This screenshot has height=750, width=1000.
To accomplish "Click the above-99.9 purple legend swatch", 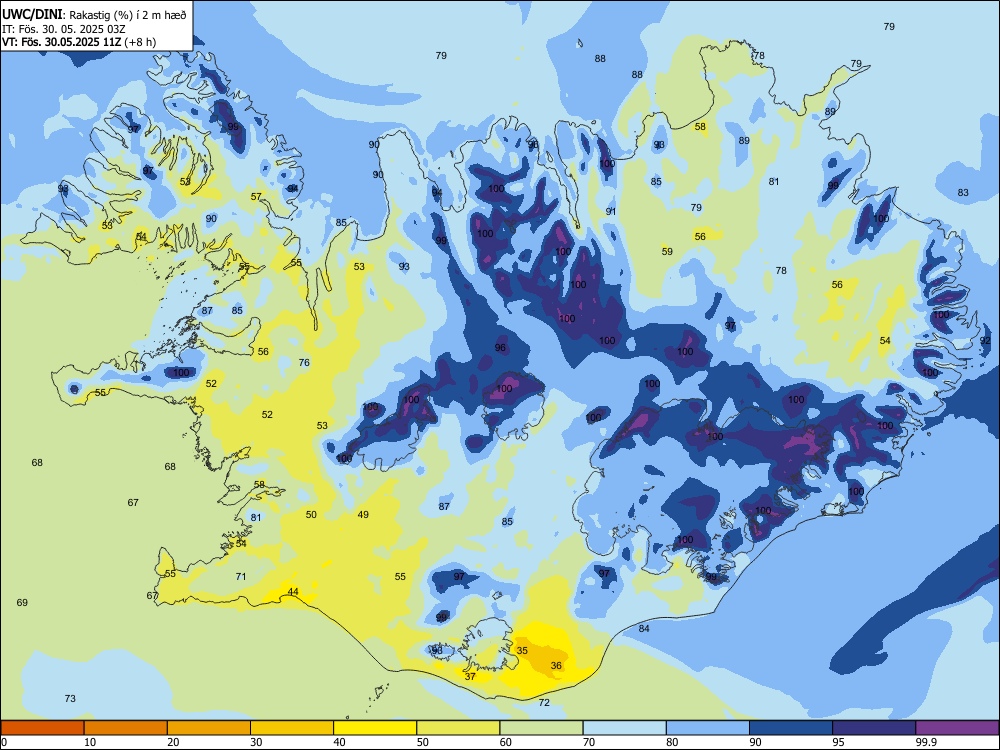I will coord(957,728).
